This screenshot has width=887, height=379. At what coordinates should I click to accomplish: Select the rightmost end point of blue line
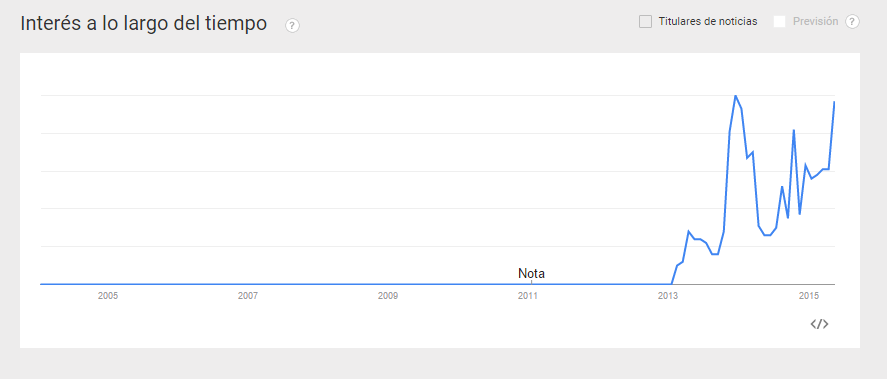click(834, 102)
